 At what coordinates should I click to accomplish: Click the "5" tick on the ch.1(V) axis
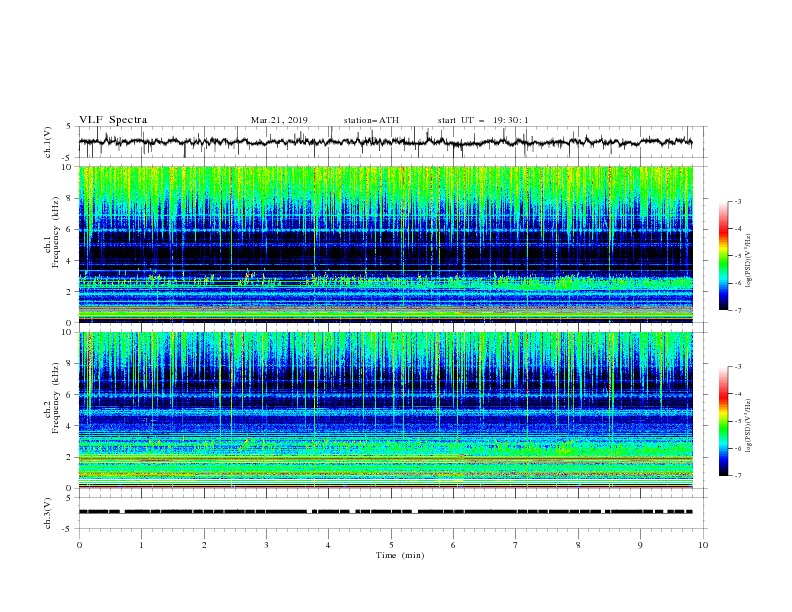click(x=69, y=126)
